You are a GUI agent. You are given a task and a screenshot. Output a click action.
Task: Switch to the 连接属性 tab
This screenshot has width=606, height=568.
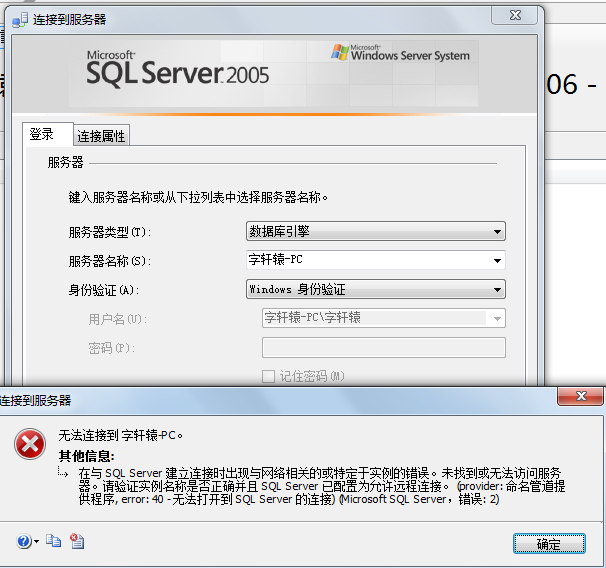click(101, 136)
